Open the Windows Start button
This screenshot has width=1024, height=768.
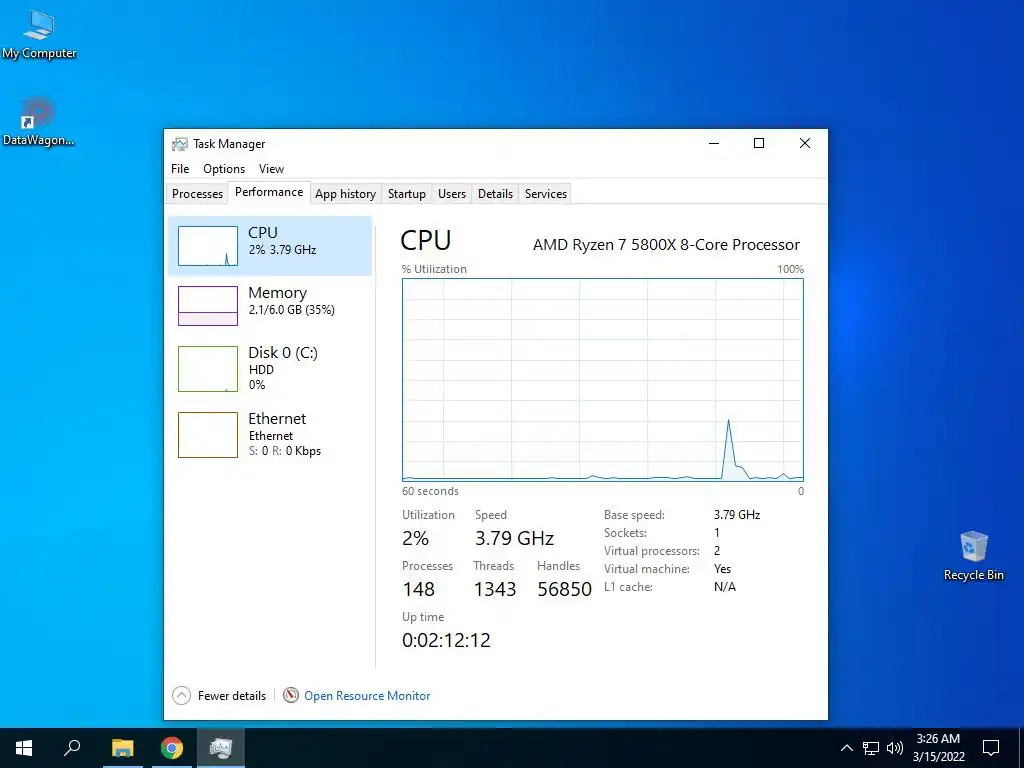[x=24, y=748]
